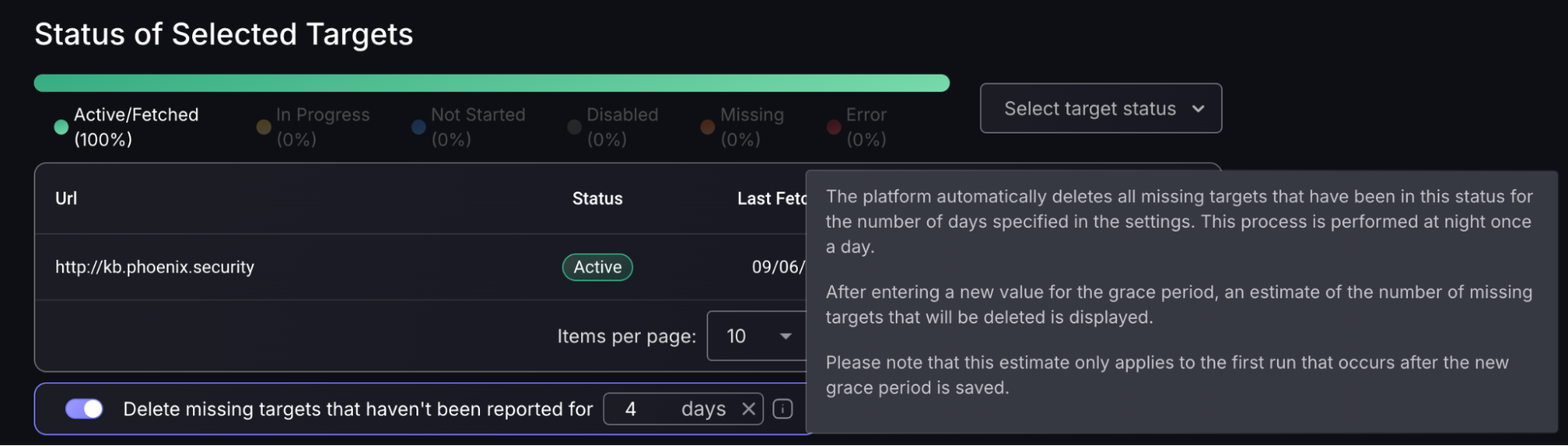Toggle off delete missing targets switch
Screen dimensions: 1568x446
pos(84,409)
